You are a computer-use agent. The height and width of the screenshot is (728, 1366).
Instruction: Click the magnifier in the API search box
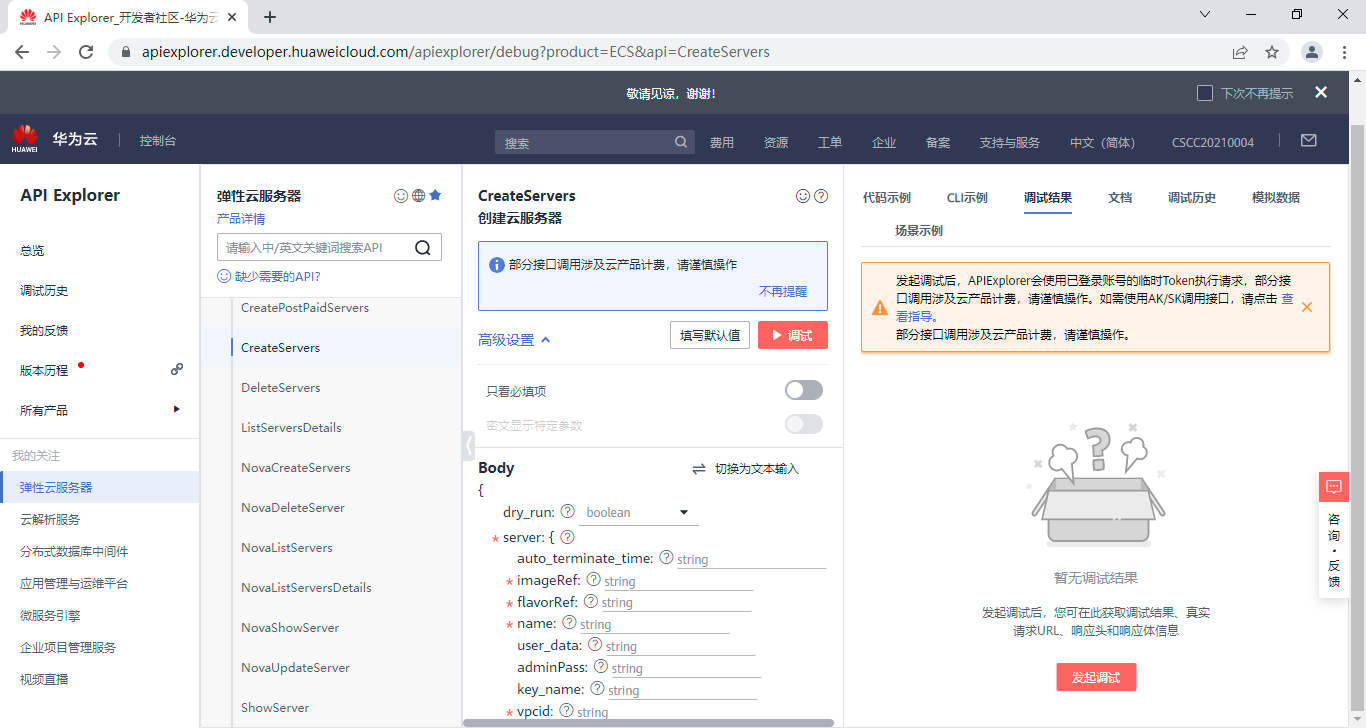tap(423, 248)
